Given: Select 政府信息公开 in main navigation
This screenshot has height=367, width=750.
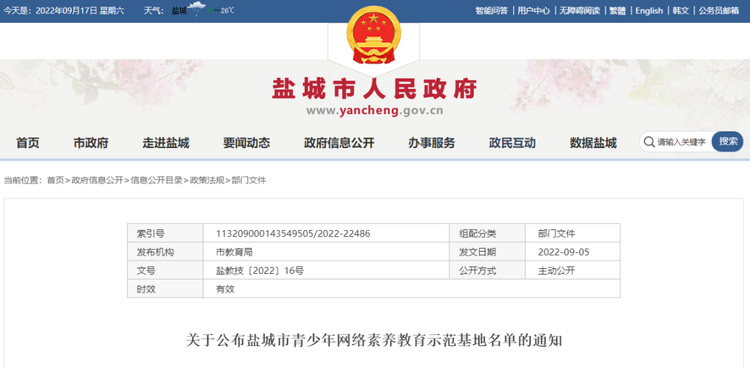Looking at the screenshot, I should [339, 143].
